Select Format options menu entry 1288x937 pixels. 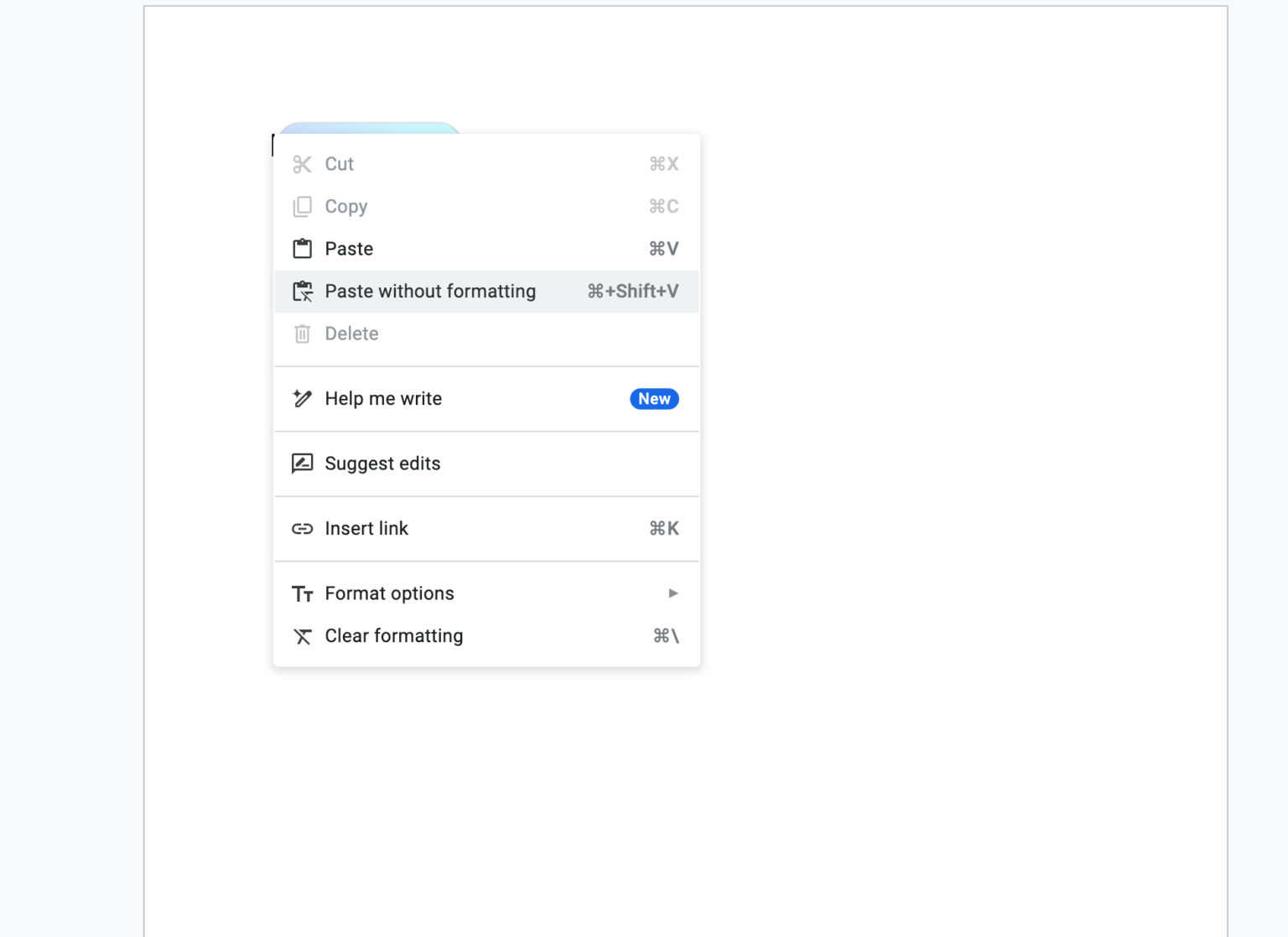(x=389, y=593)
